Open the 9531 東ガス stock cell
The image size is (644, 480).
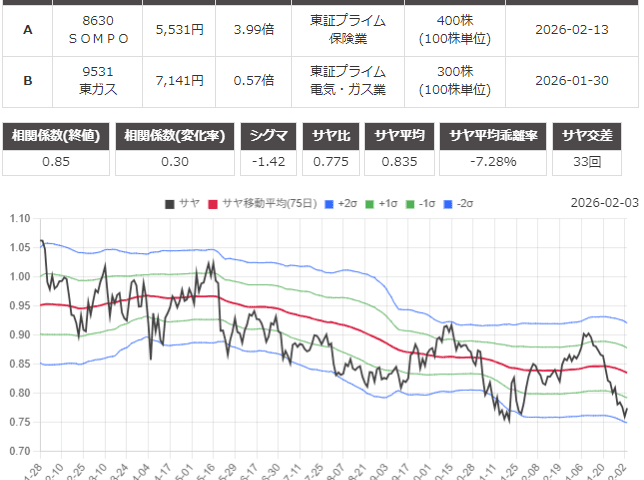(x=98, y=80)
